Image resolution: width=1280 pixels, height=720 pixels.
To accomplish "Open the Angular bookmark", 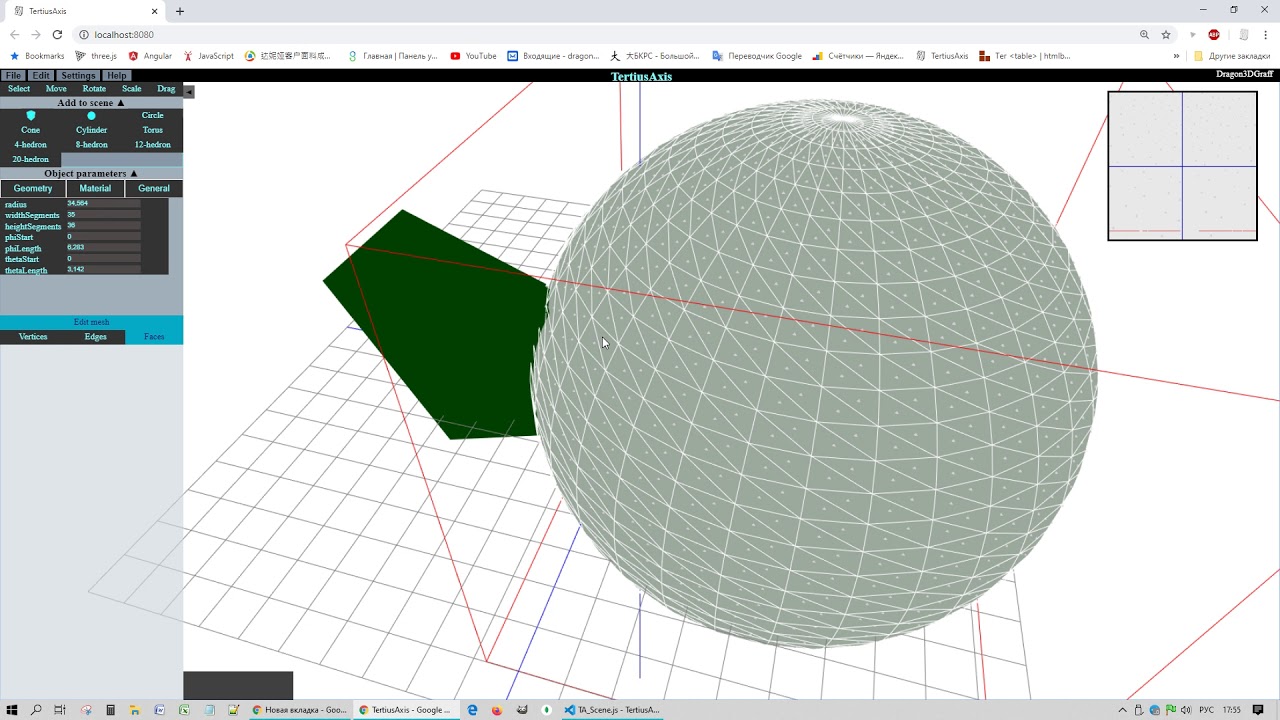I will [150, 56].
